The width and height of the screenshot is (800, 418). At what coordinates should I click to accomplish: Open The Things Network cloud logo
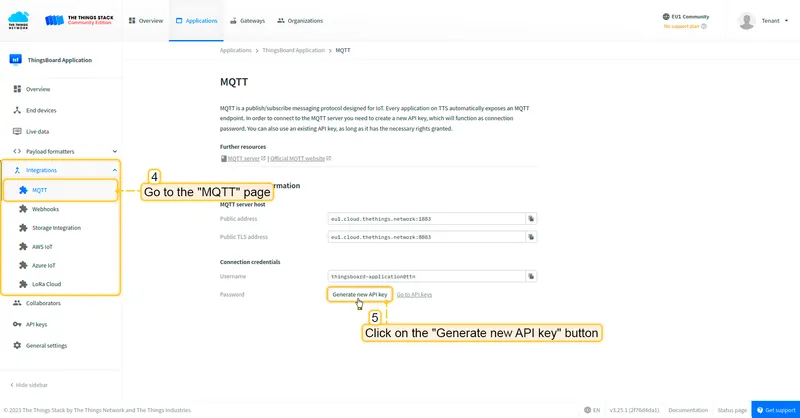pos(18,20)
